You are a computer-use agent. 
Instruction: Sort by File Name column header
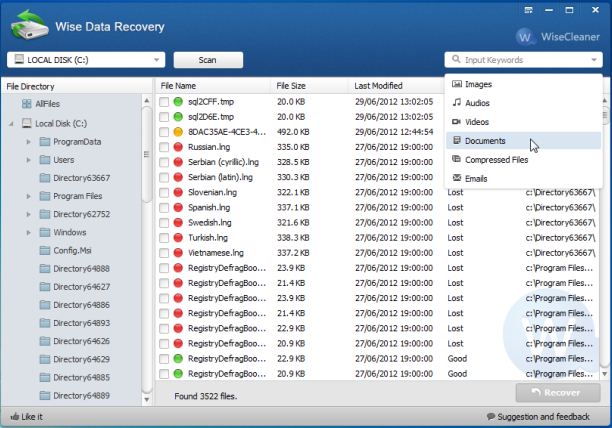tap(213, 86)
